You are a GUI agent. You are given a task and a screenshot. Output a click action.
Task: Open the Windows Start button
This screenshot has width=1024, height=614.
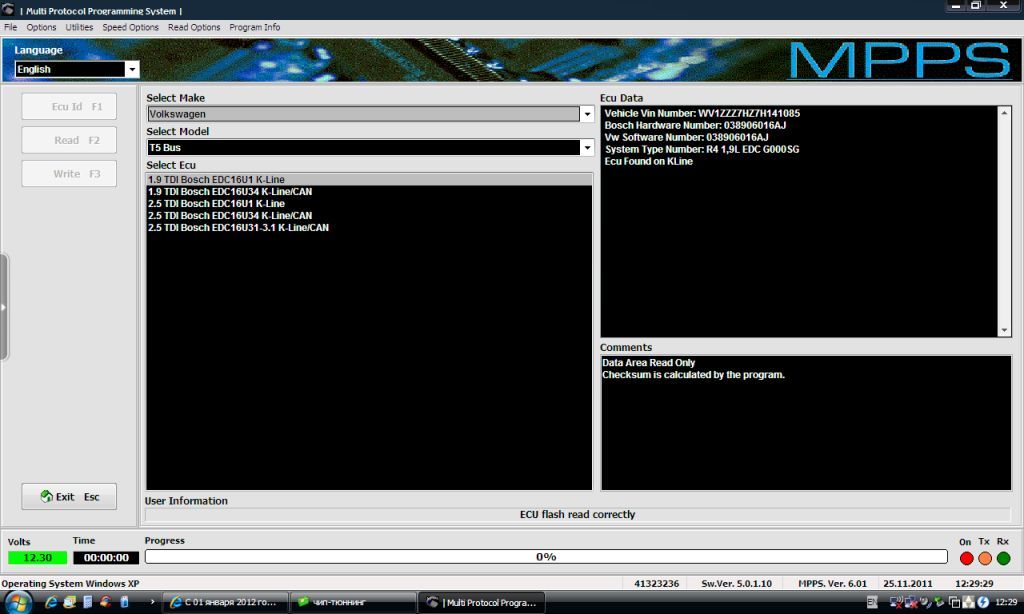[x=17, y=602]
